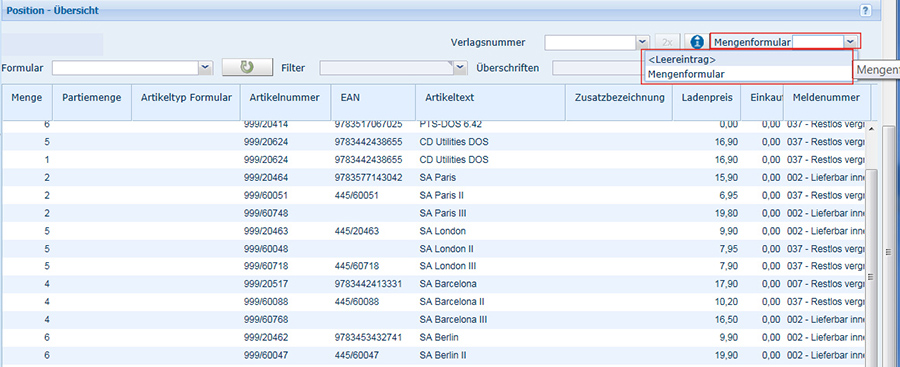
Task: Click the Filter combo box field
Action: (x=386, y=68)
